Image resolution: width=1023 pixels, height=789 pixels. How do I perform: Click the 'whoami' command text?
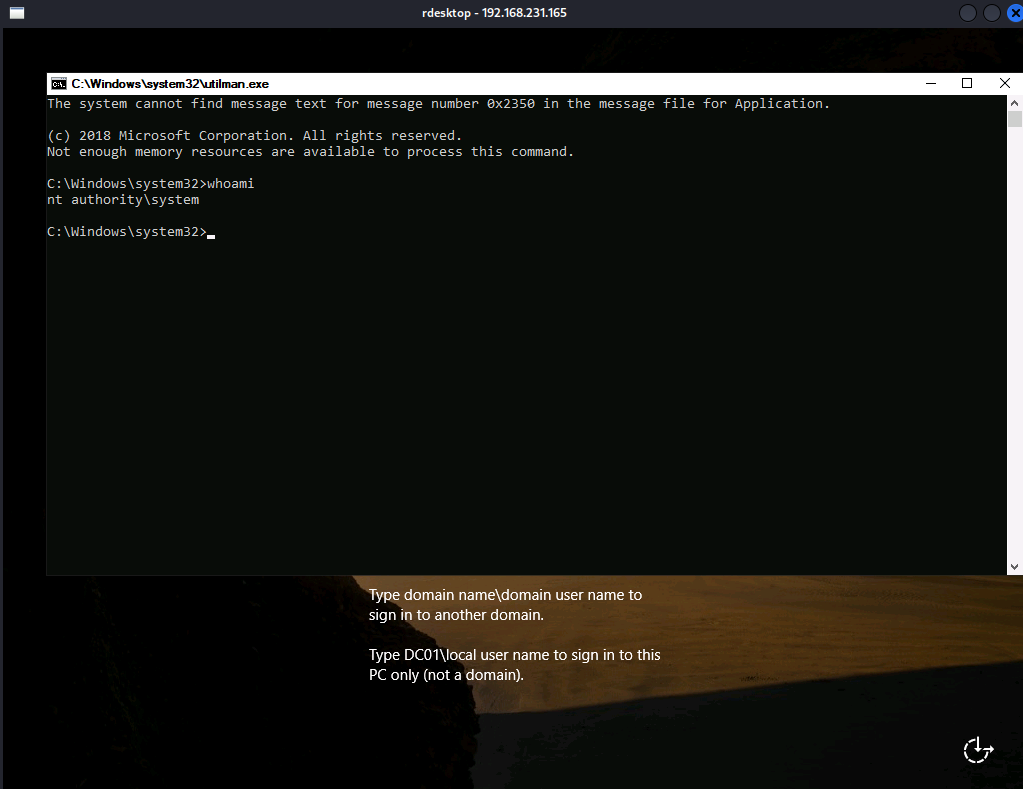click(231, 184)
